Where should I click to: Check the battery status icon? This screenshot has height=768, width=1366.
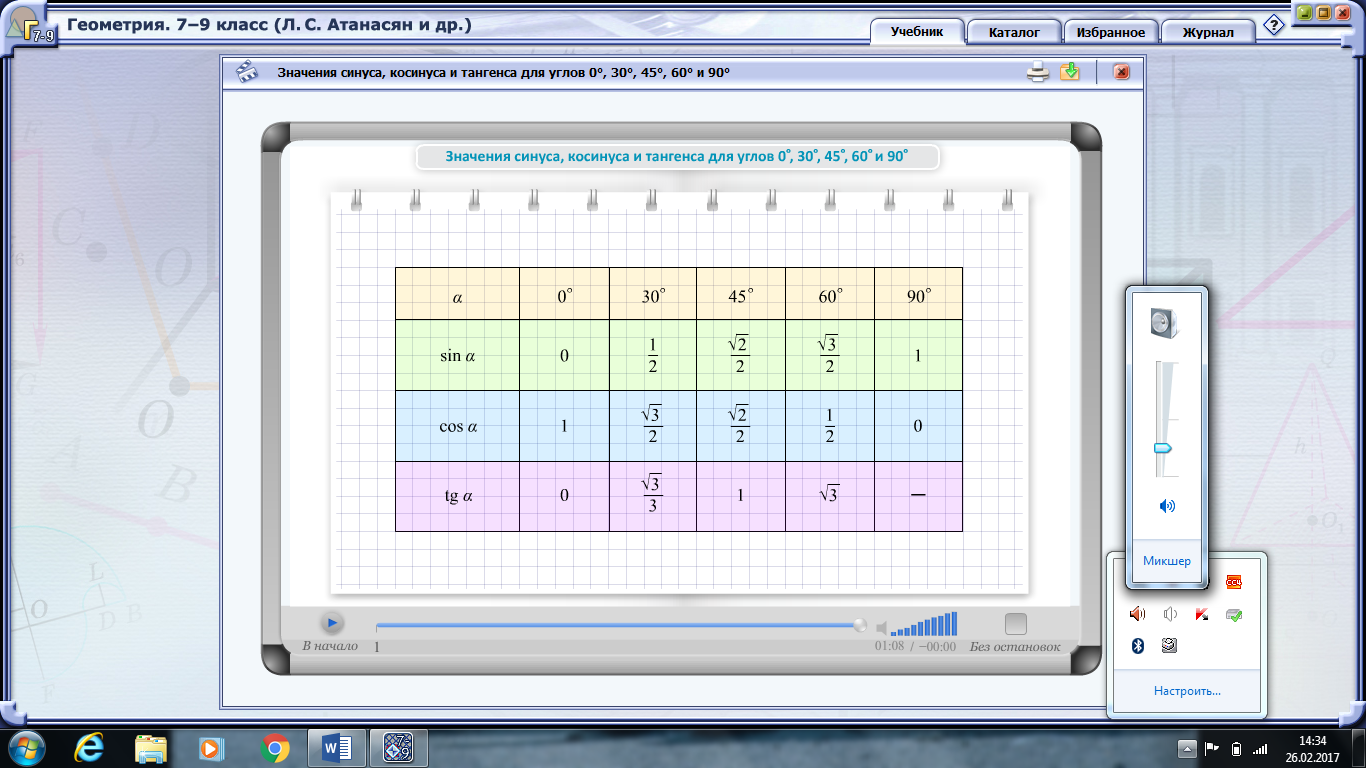(x=1236, y=748)
